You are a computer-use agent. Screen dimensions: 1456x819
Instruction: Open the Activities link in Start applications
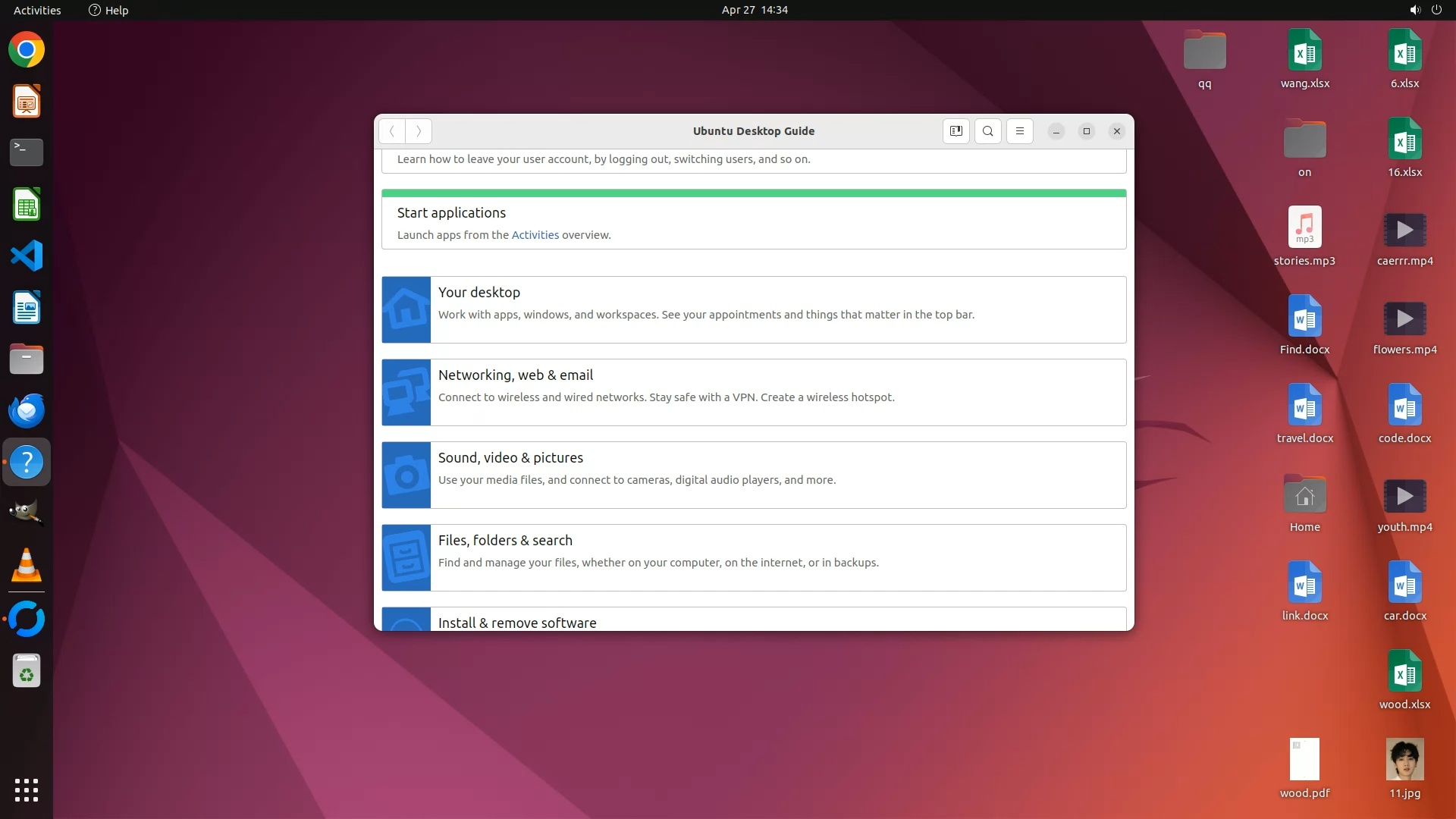(535, 235)
